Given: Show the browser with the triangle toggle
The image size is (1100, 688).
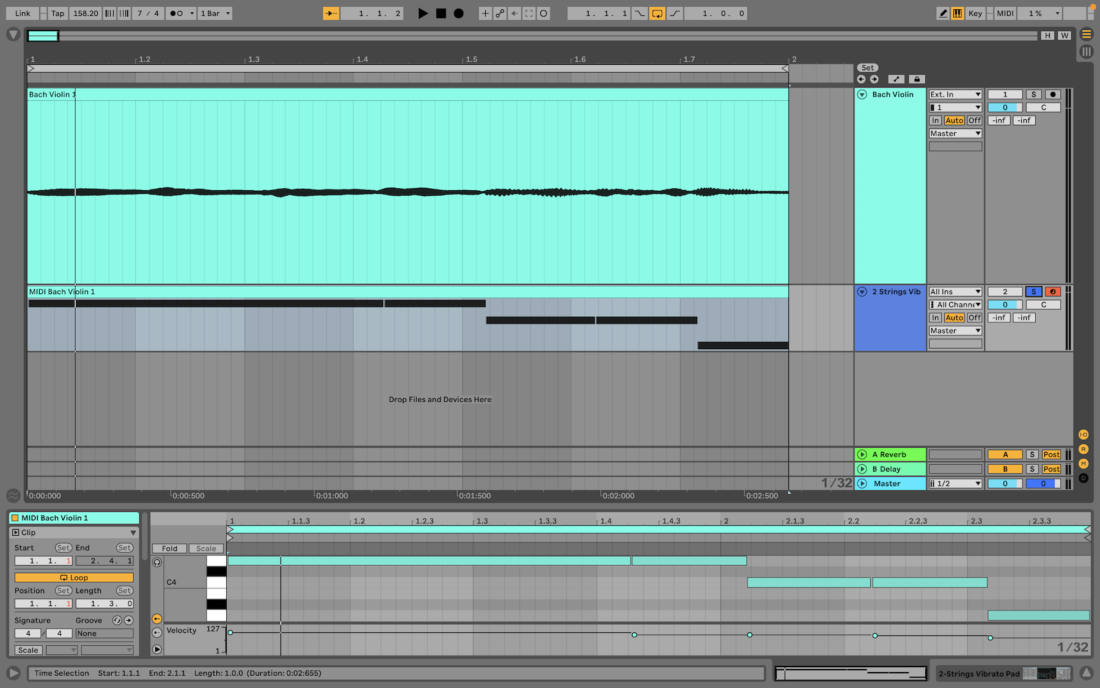Looking at the screenshot, I should point(13,34).
